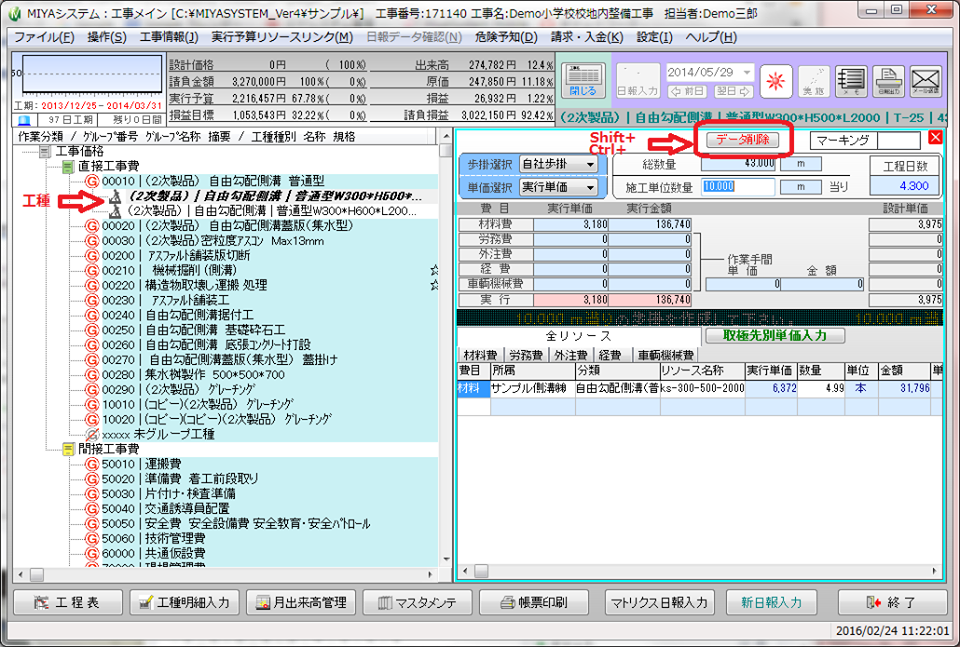Viewport: 960px width, 647px height.
Task: Collapse the 工事価格 root tree node
Action: (x=45, y=151)
